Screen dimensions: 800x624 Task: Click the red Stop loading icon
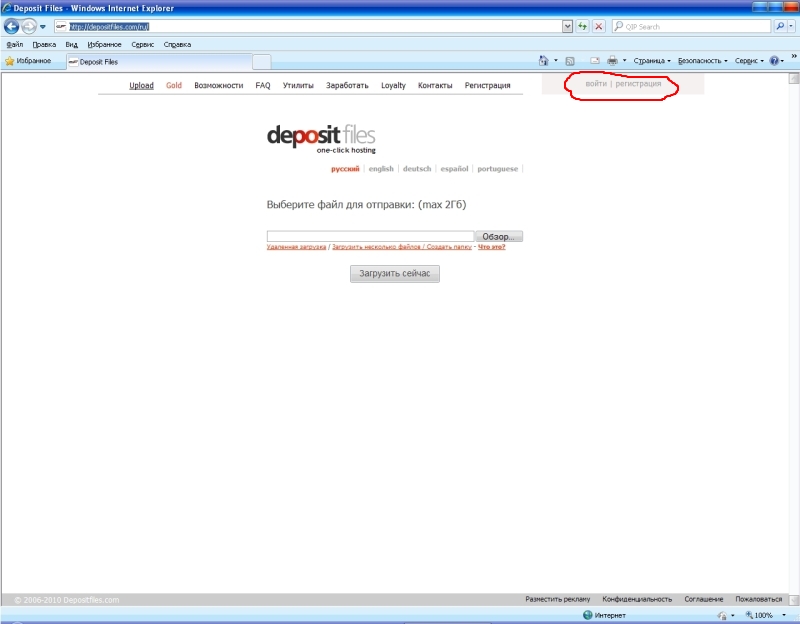tap(599, 27)
